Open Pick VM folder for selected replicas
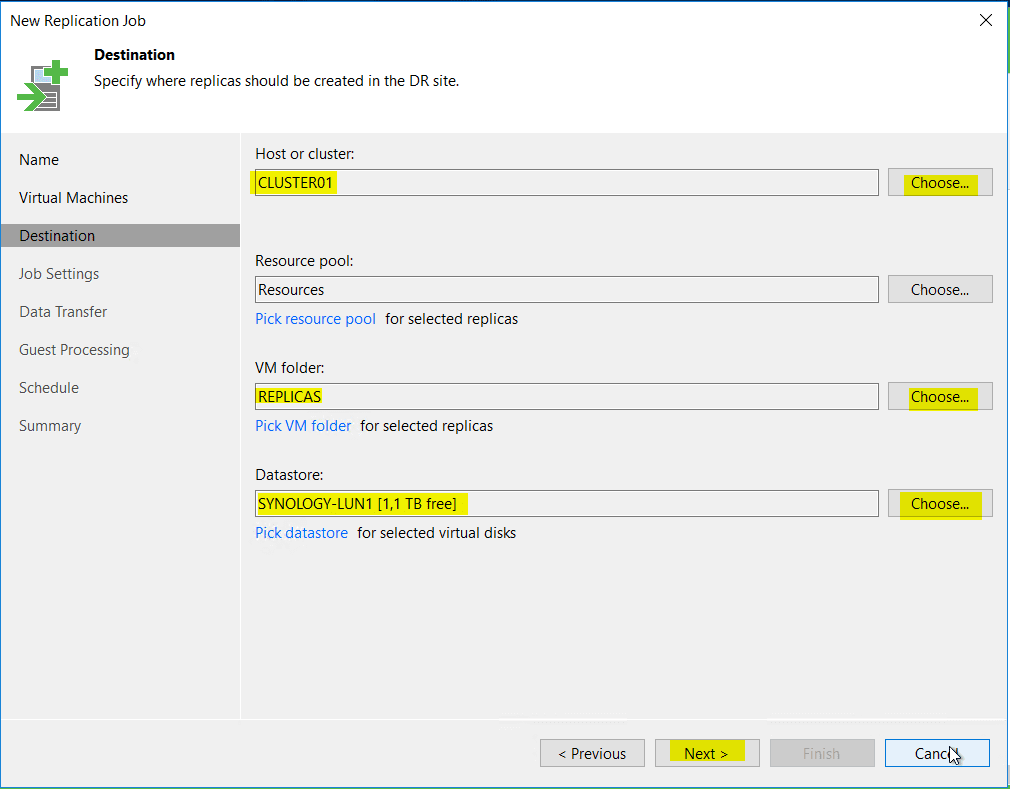The width and height of the screenshot is (1010, 789). 303,425
